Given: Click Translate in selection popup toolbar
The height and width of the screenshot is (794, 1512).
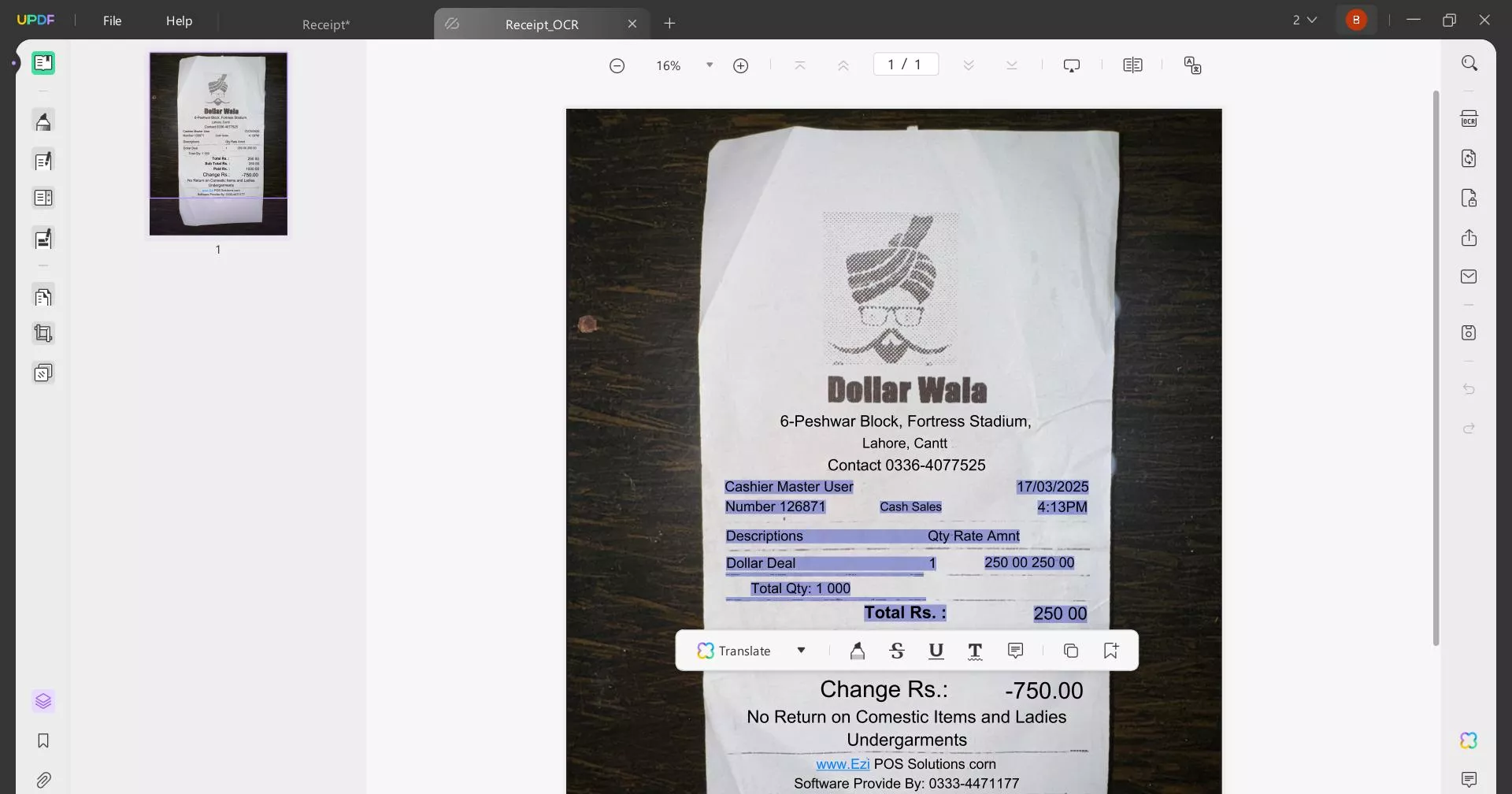Looking at the screenshot, I should pos(734,651).
